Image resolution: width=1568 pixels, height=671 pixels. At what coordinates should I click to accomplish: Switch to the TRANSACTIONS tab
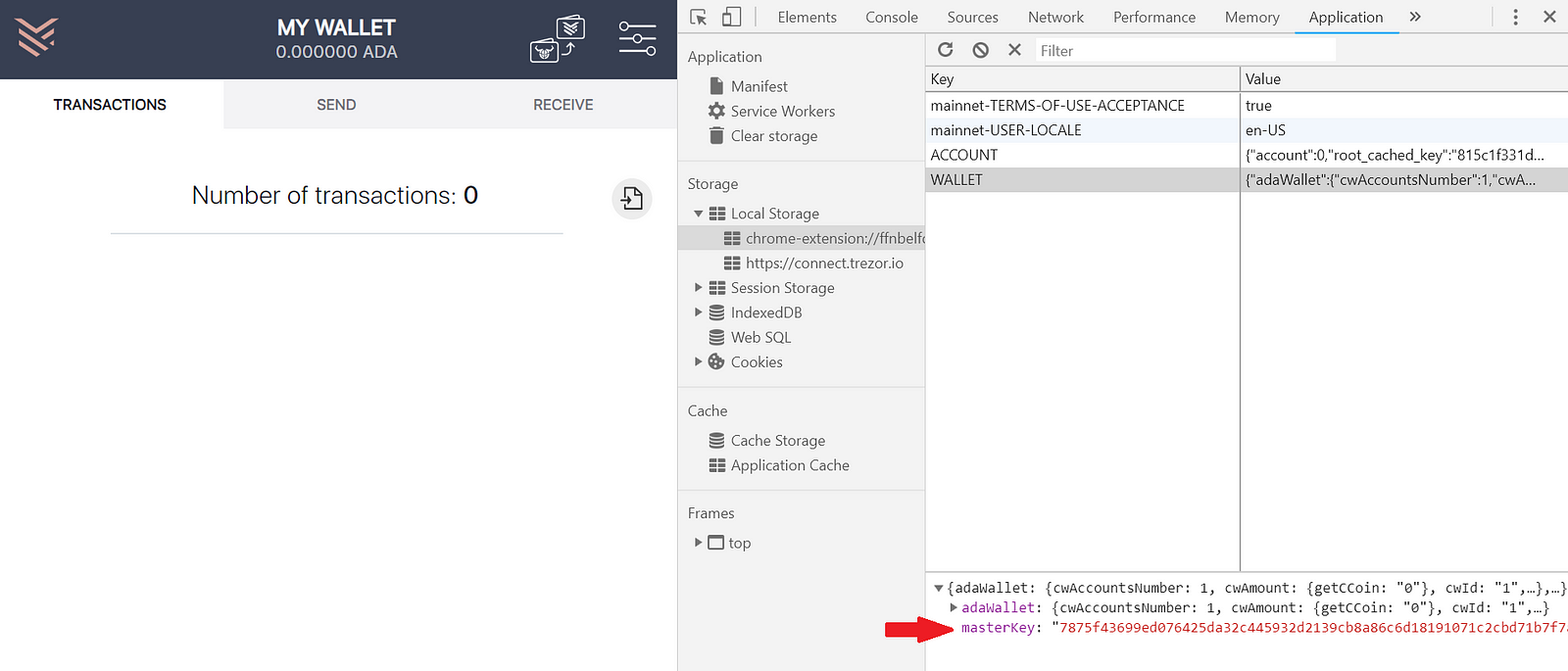[x=110, y=105]
